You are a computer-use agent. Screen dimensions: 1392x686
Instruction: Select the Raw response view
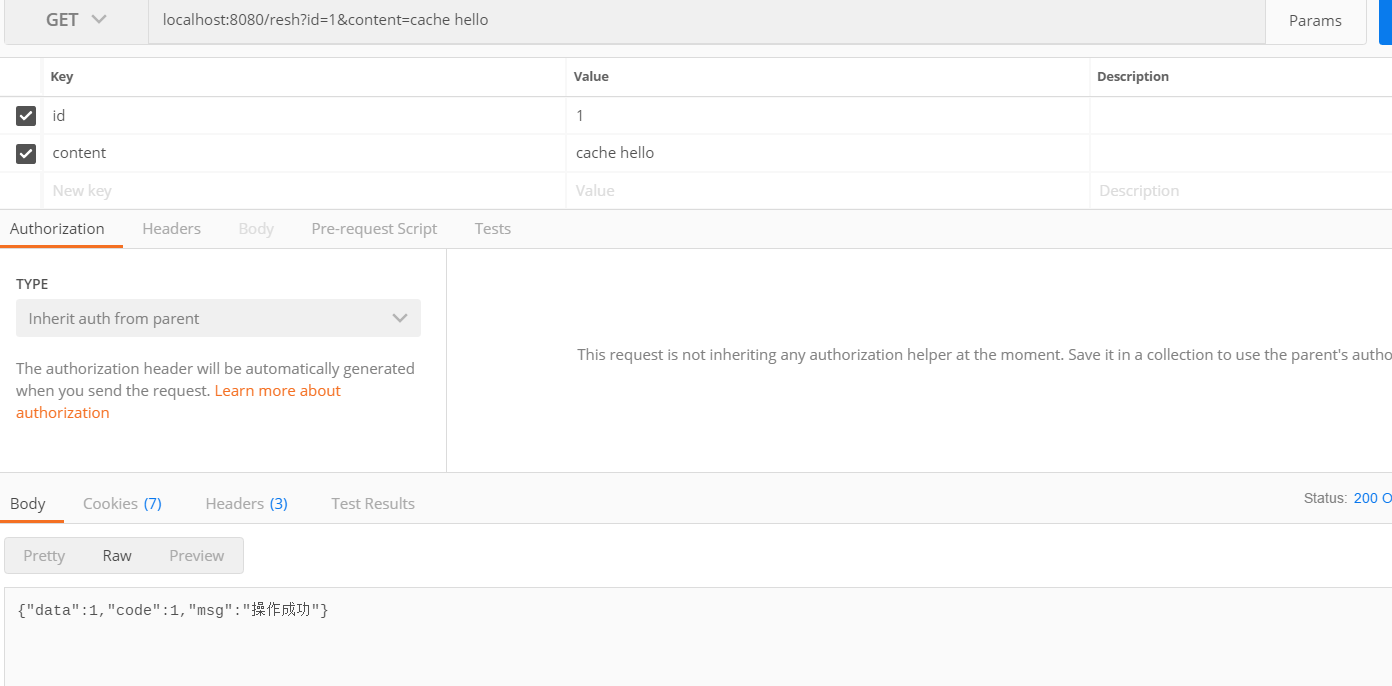tap(117, 555)
